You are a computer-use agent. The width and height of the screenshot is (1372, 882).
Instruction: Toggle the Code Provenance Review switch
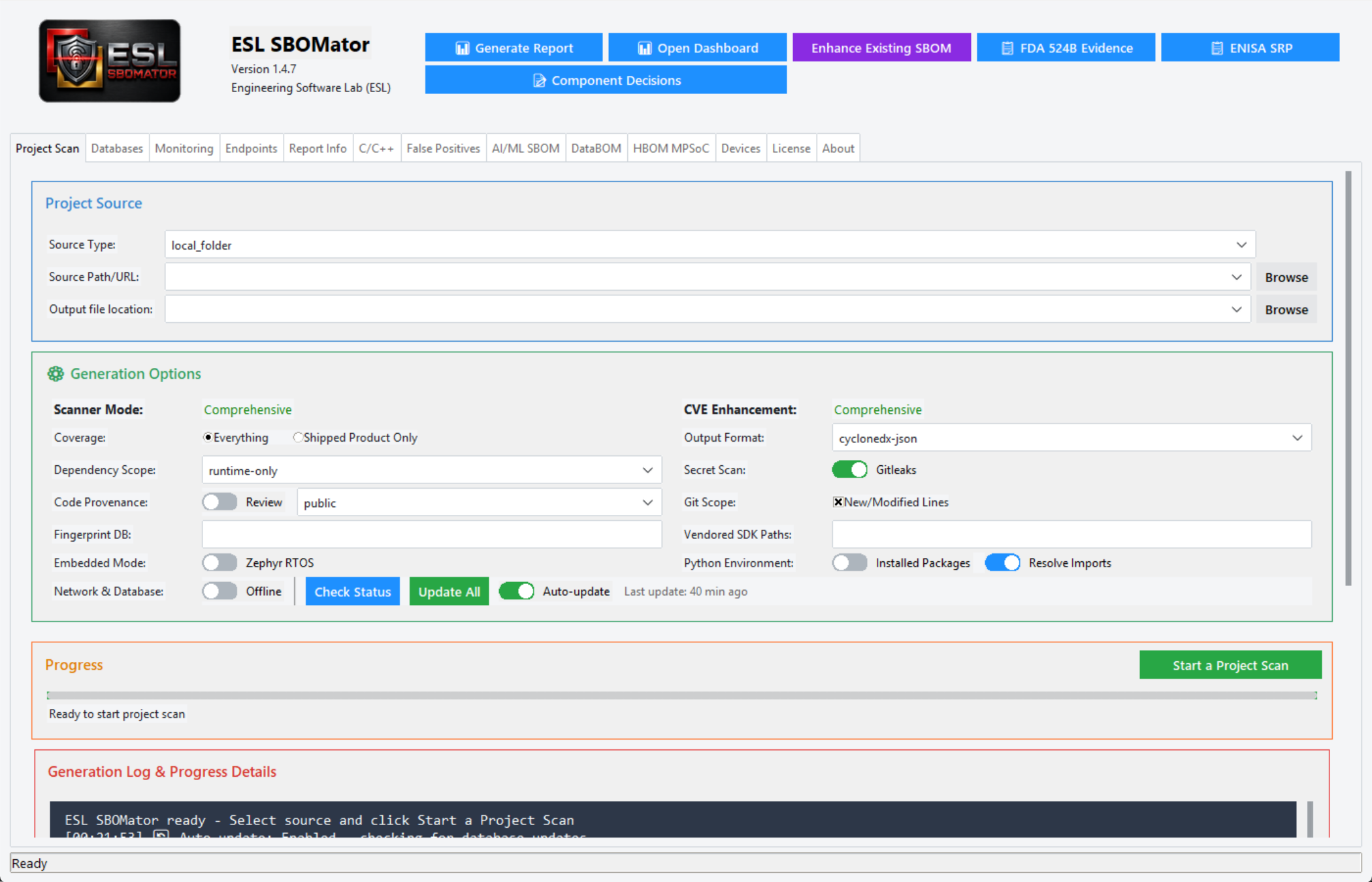pos(220,502)
